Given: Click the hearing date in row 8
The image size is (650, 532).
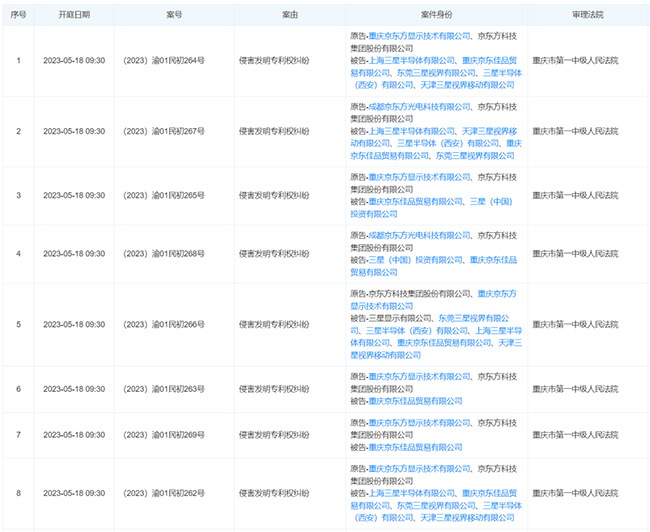Looking at the screenshot, I should click(x=74, y=493).
